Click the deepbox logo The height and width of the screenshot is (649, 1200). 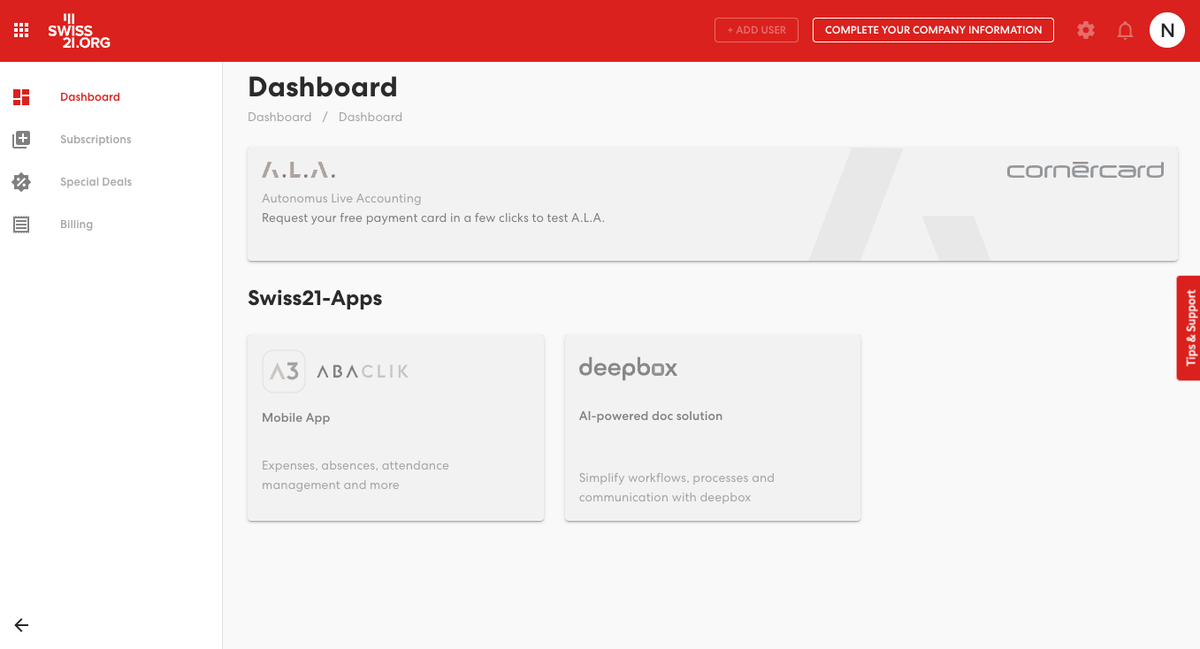628,368
